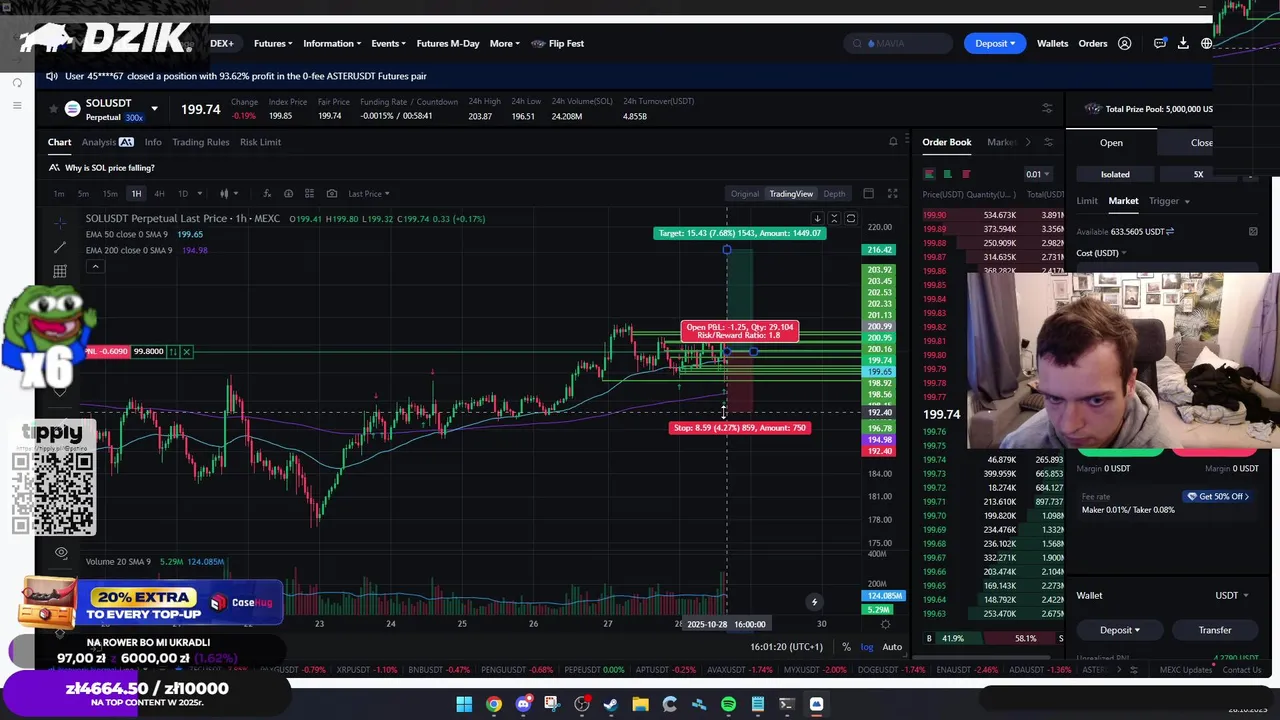Toggle Auto scale on price axis
The image size is (1280, 720).
click(x=892, y=647)
